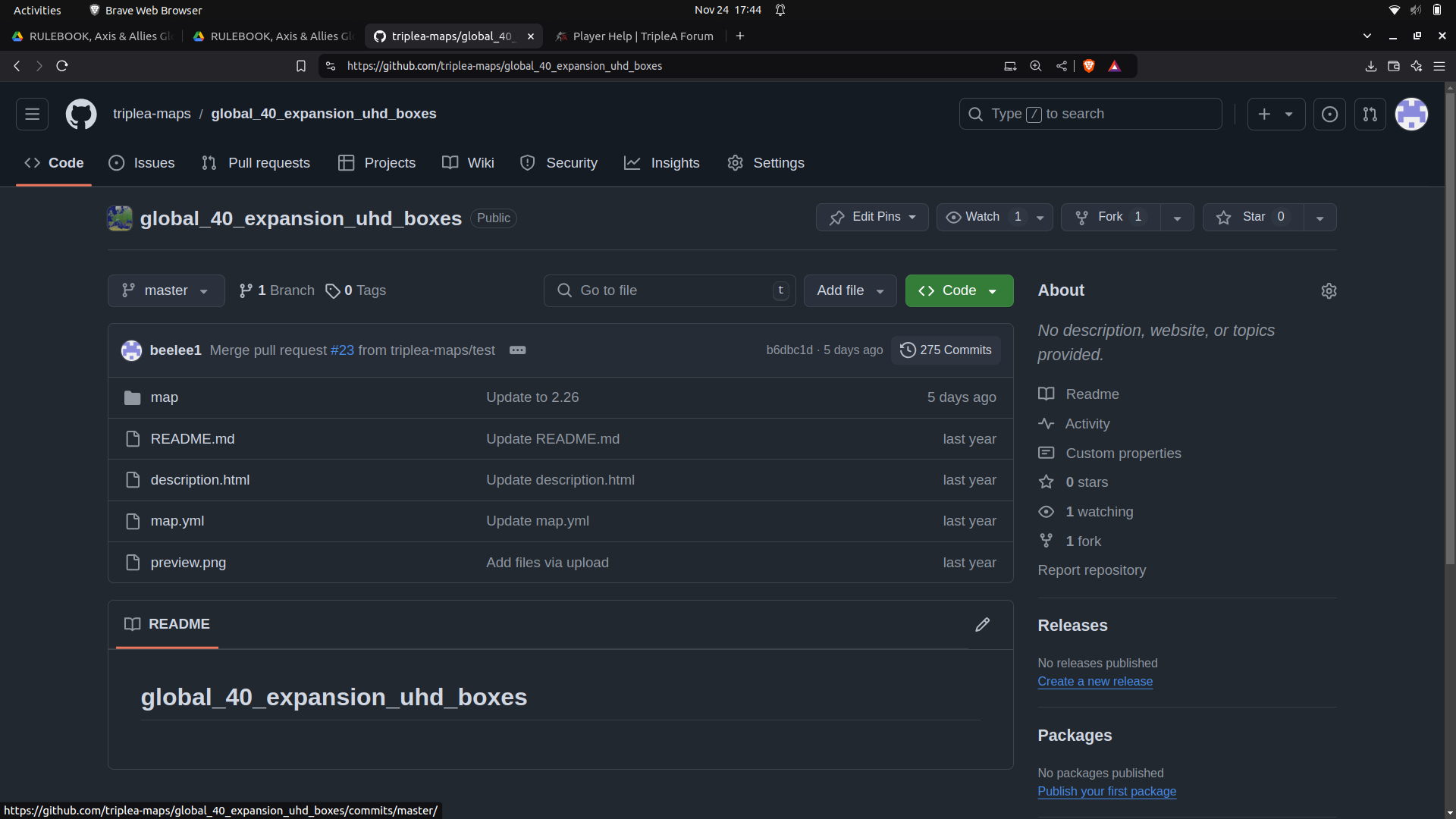The width and height of the screenshot is (1456, 819).
Task: View the 1 Branch link
Action: point(276,290)
